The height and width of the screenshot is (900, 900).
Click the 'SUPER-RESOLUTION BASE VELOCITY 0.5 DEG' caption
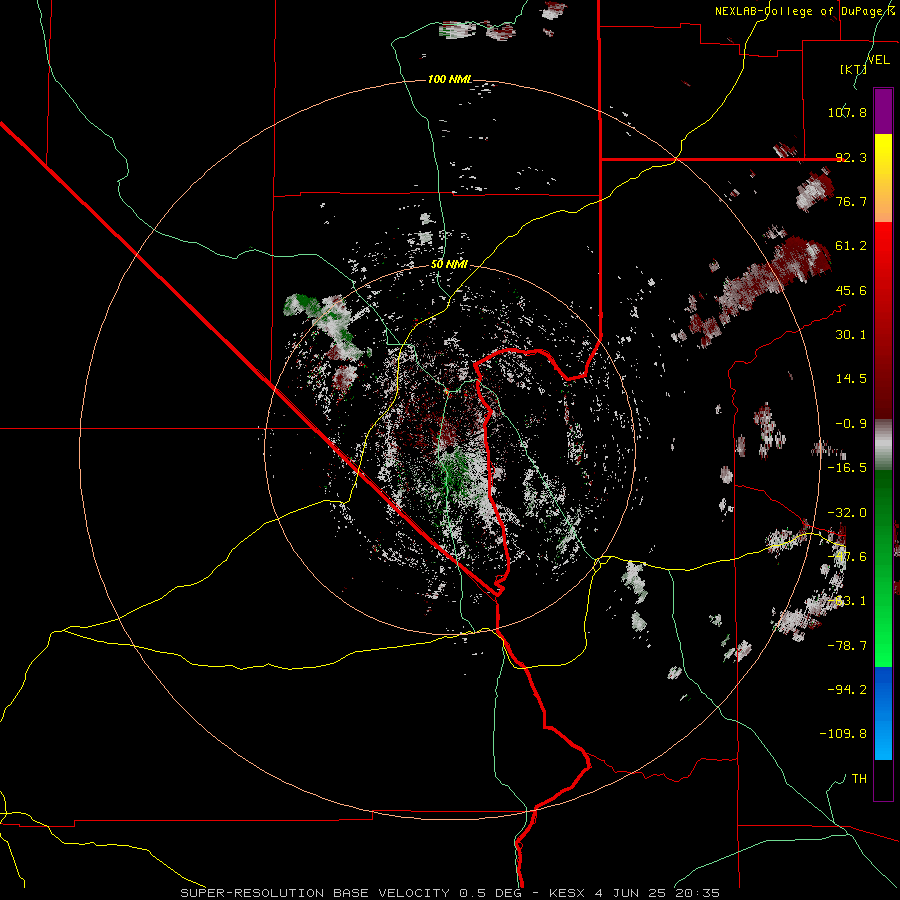[x=351, y=893]
